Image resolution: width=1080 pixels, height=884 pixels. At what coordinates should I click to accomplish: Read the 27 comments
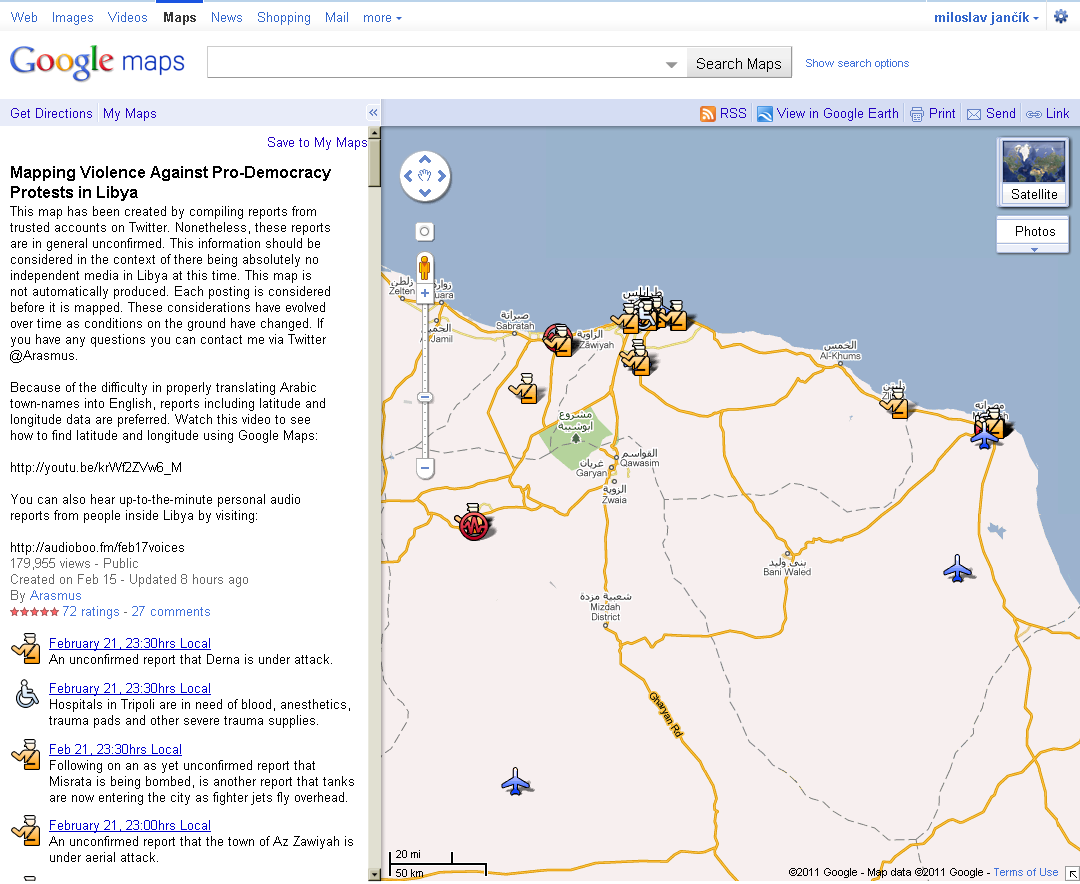pyautogui.click(x=171, y=612)
